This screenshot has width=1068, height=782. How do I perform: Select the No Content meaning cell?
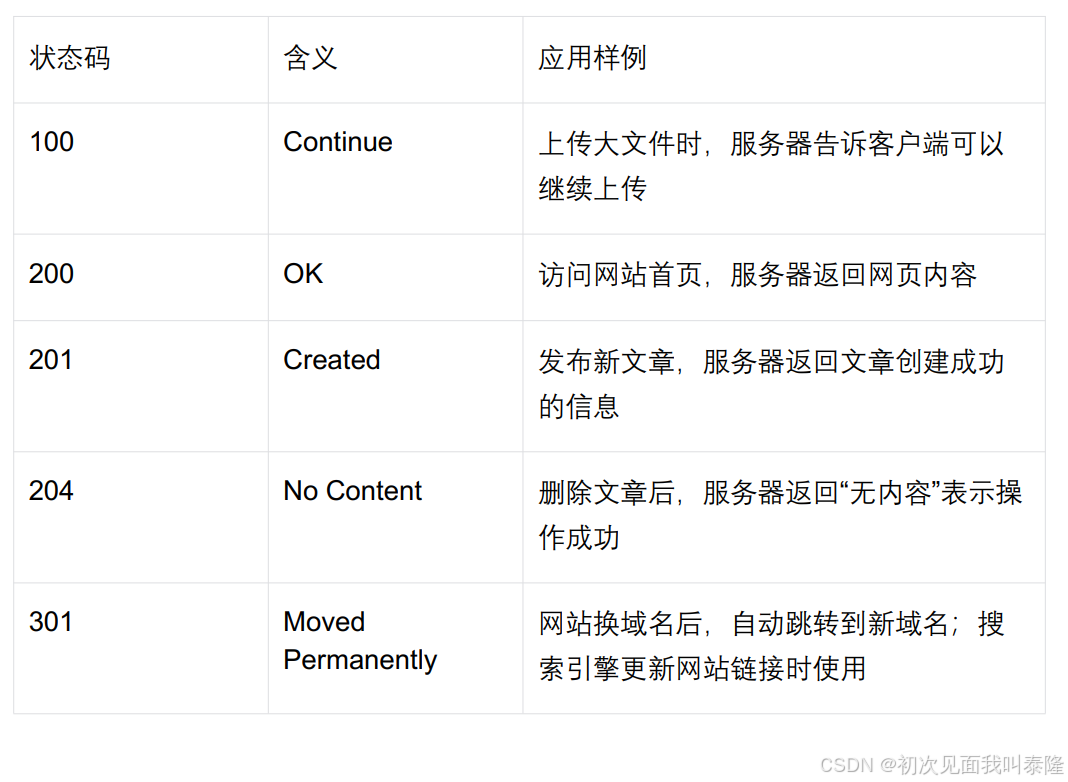396,517
